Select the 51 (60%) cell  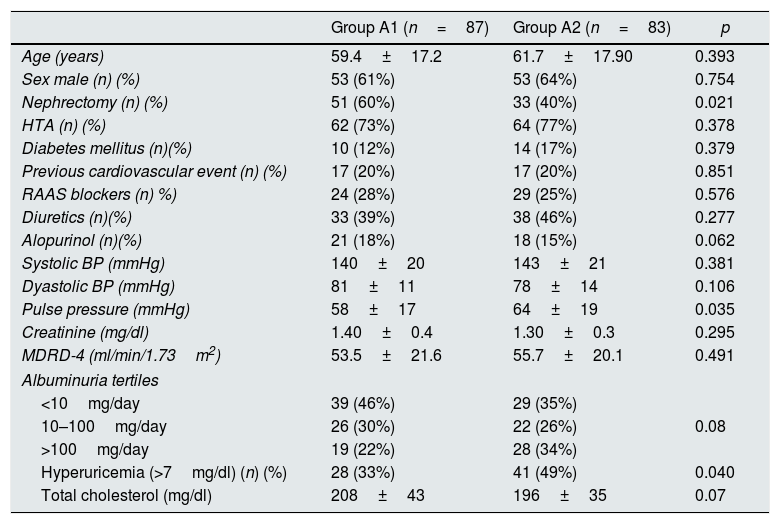[x=362, y=102]
